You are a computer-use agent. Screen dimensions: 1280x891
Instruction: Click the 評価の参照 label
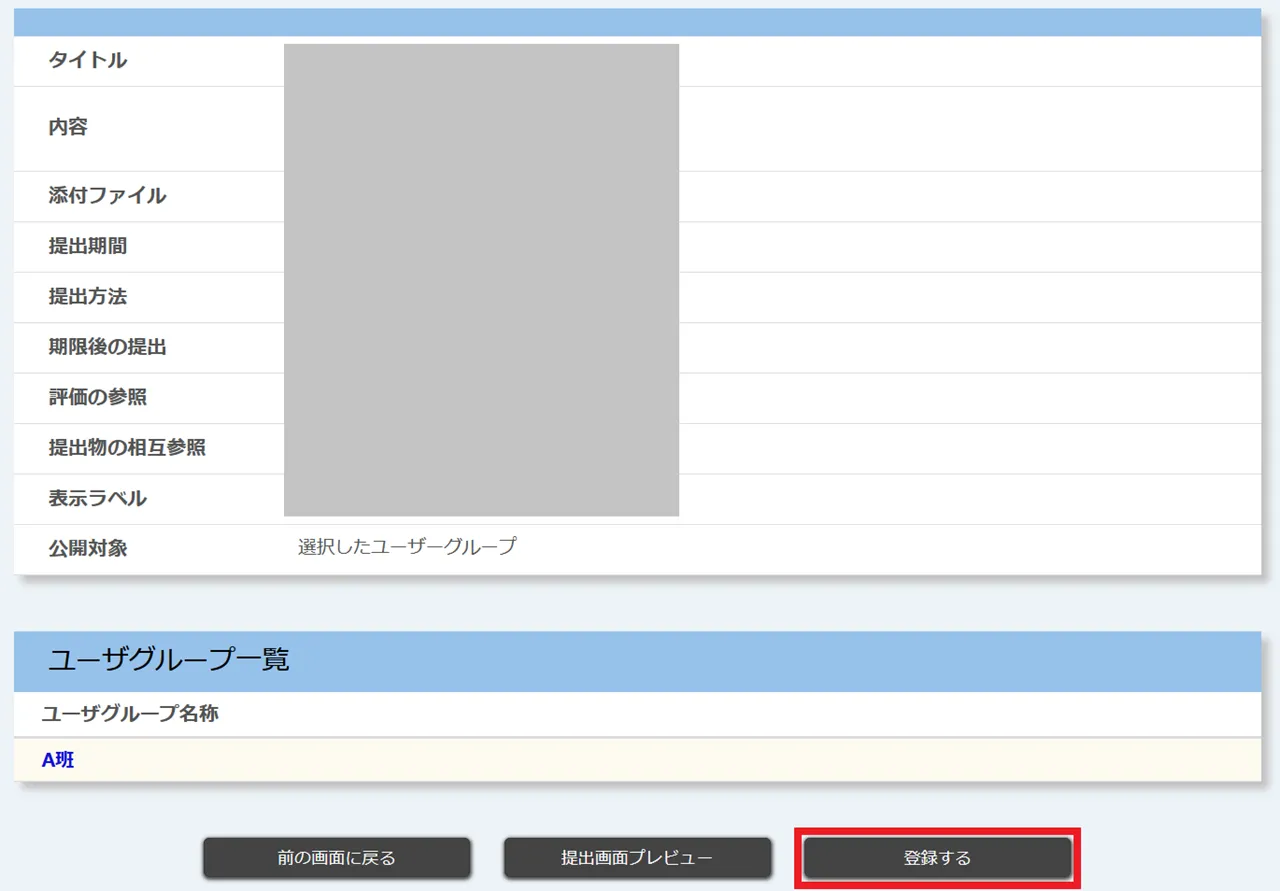pos(98,397)
